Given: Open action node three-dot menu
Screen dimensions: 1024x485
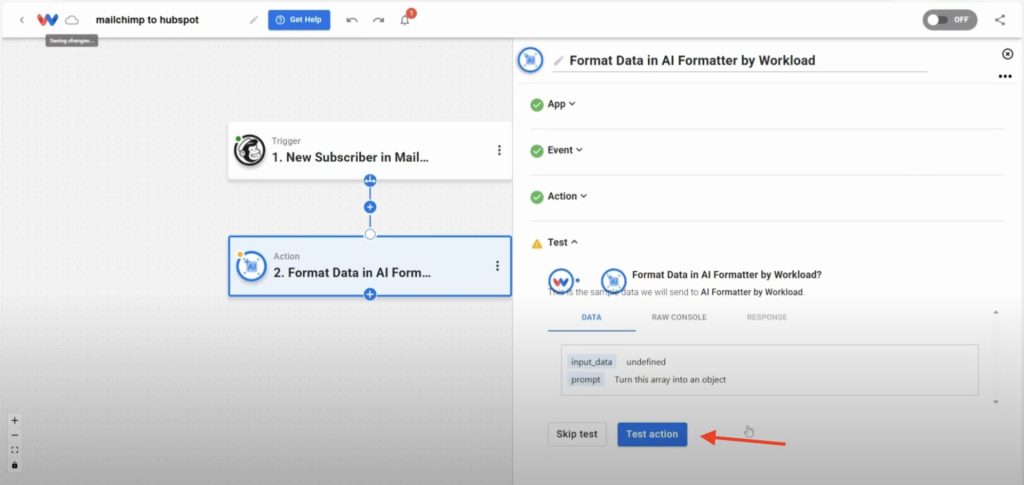Looking at the screenshot, I should (498, 266).
